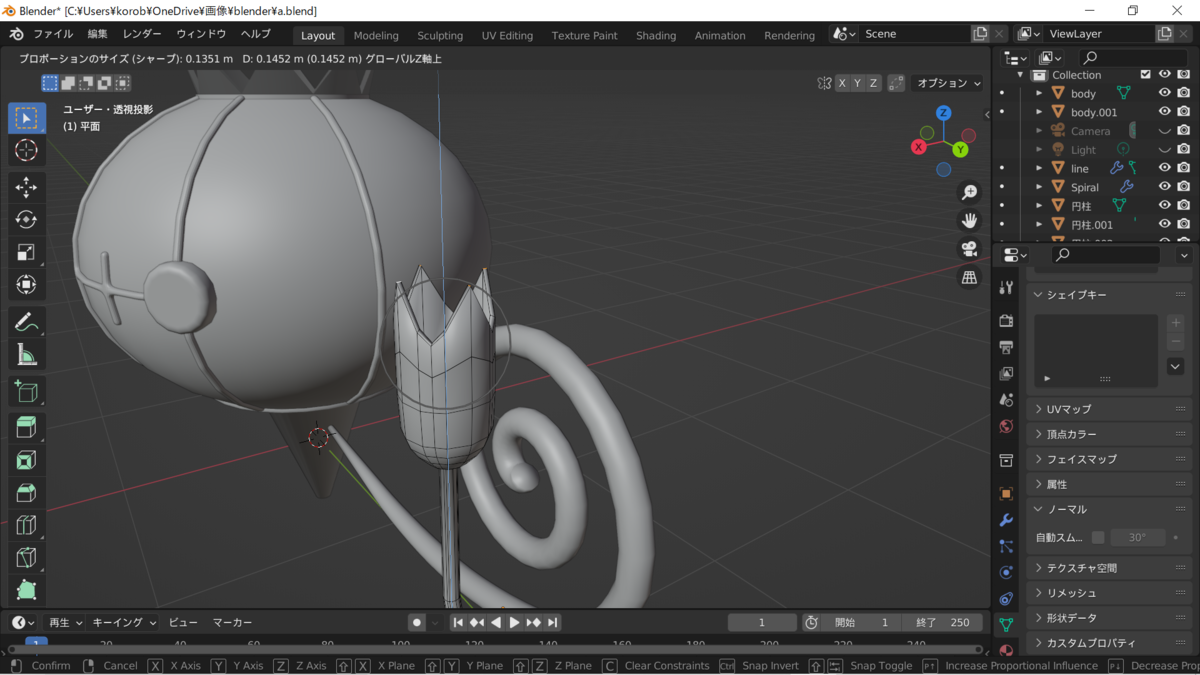Disable rendering of the line object
The image size is (1200, 675).
(x=1184, y=168)
